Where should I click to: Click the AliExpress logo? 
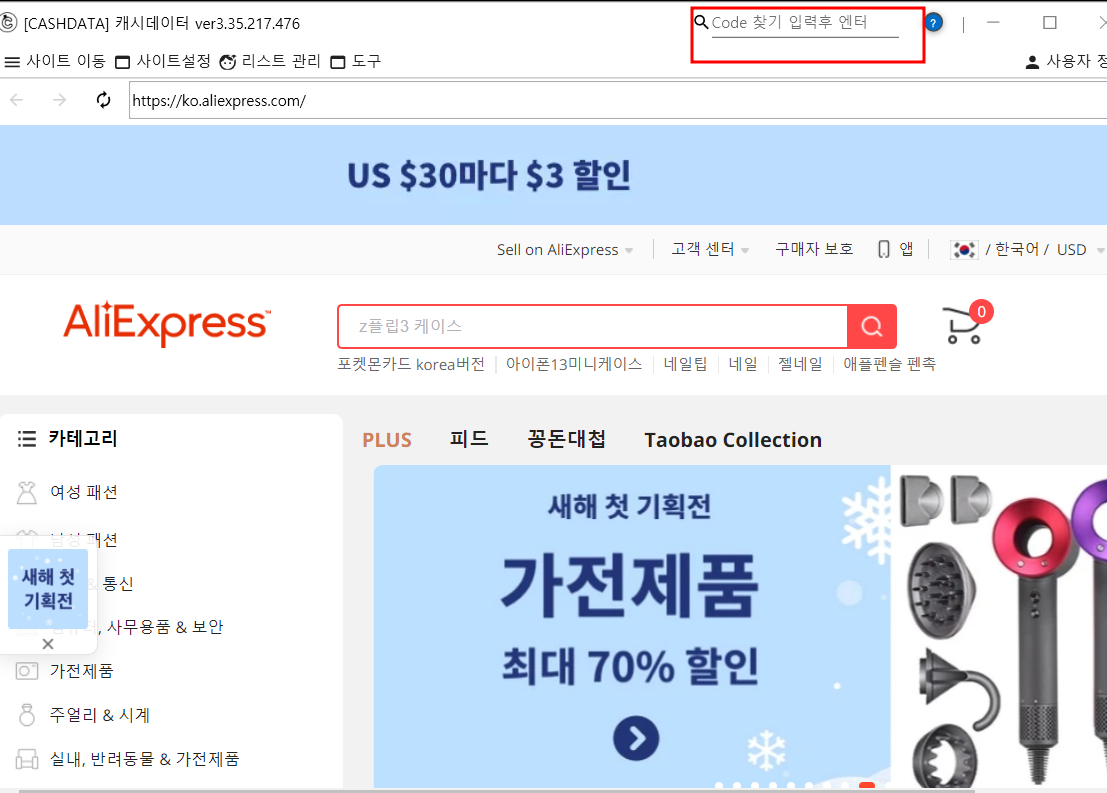point(167,323)
